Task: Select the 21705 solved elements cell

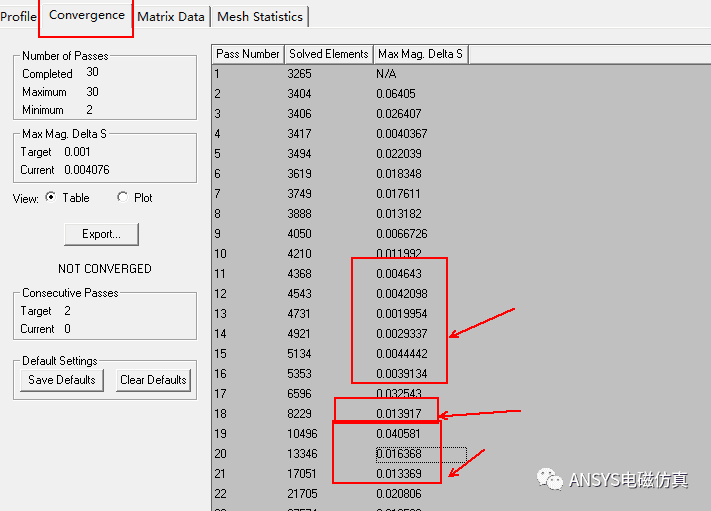Action: pyautogui.click(x=302, y=494)
